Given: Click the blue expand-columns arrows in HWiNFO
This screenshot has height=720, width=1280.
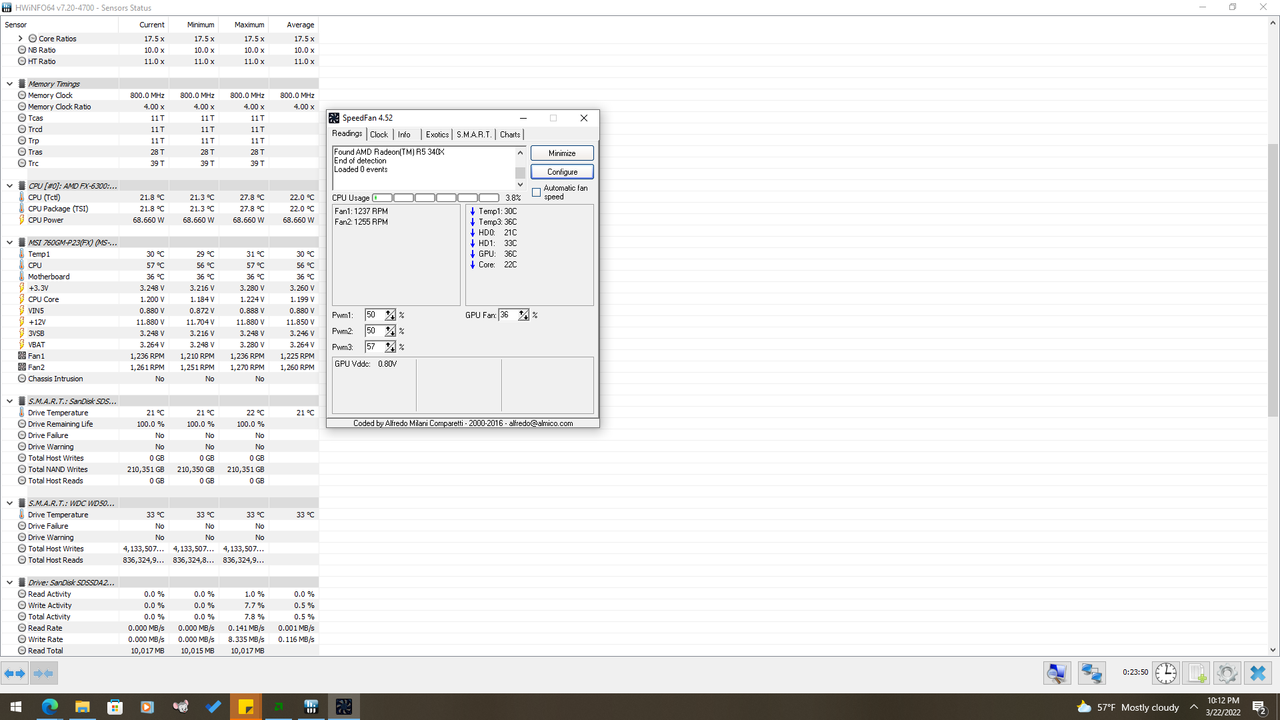Looking at the screenshot, I should [x=15, y=674].
